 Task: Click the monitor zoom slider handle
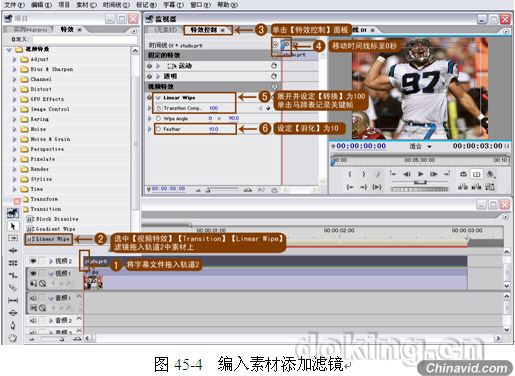point(420,182)
